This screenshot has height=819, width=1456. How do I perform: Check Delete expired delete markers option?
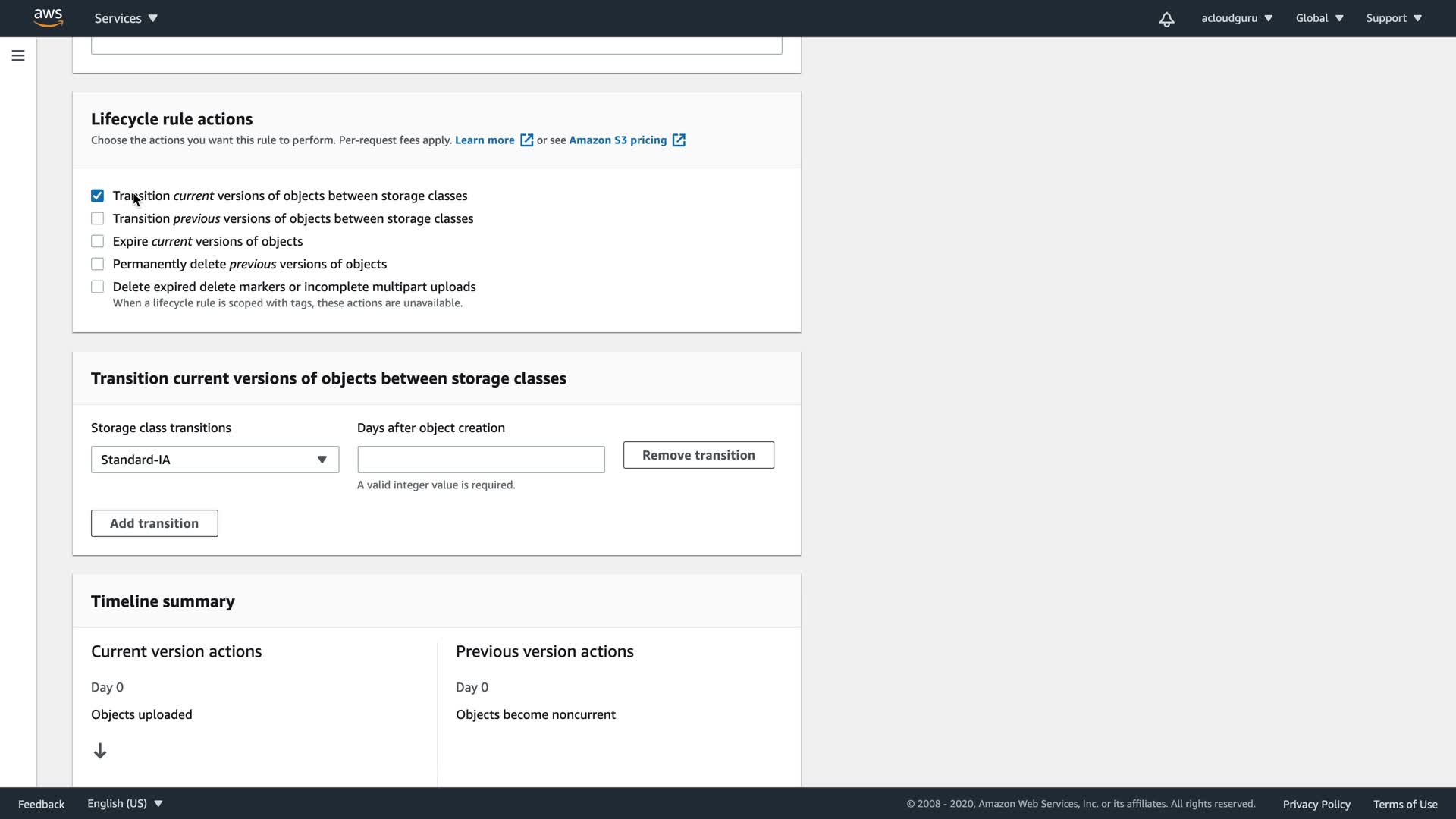click(98, 287)
